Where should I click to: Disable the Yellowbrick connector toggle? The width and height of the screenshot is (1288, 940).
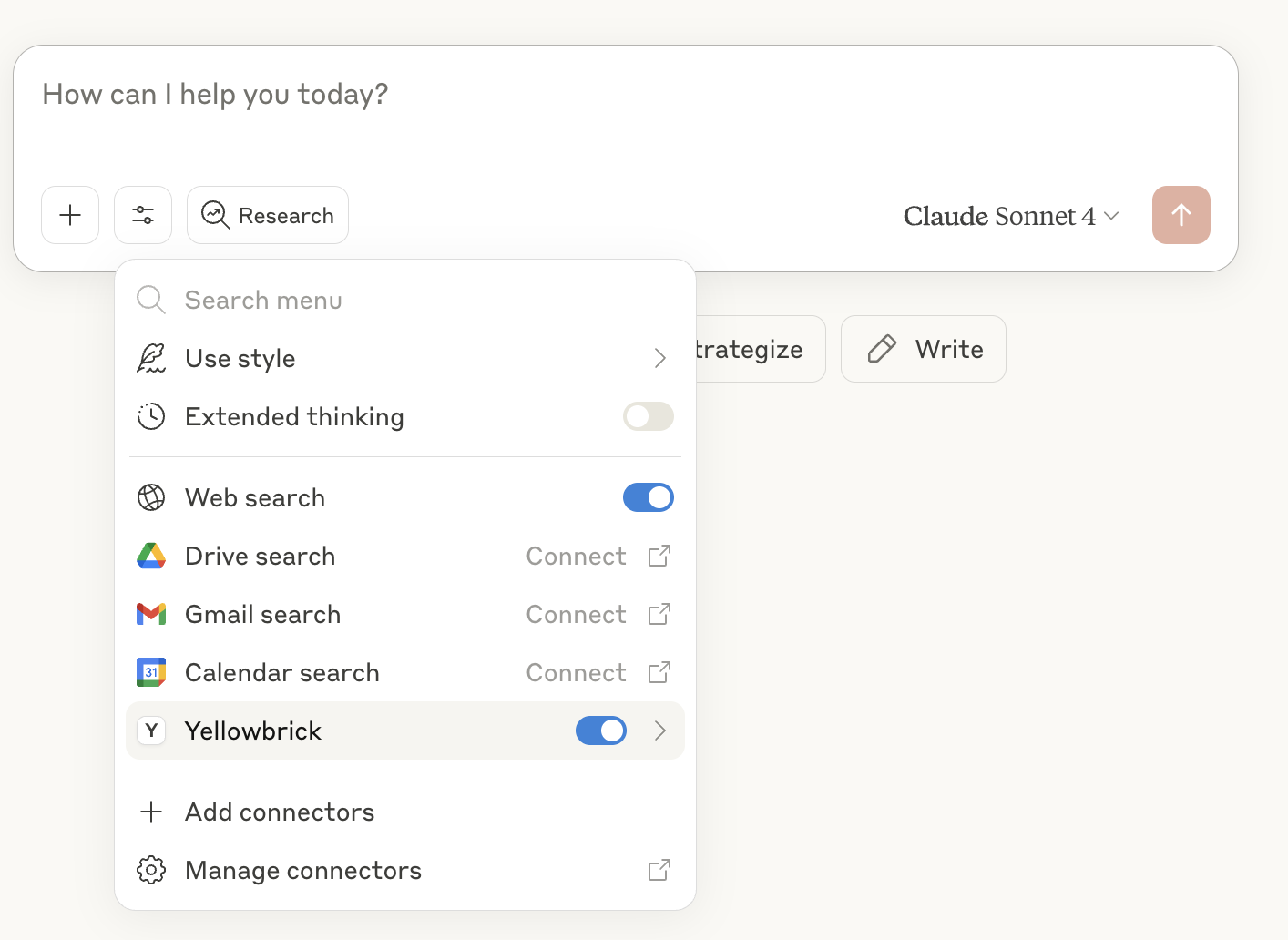[x=600, y=731]
